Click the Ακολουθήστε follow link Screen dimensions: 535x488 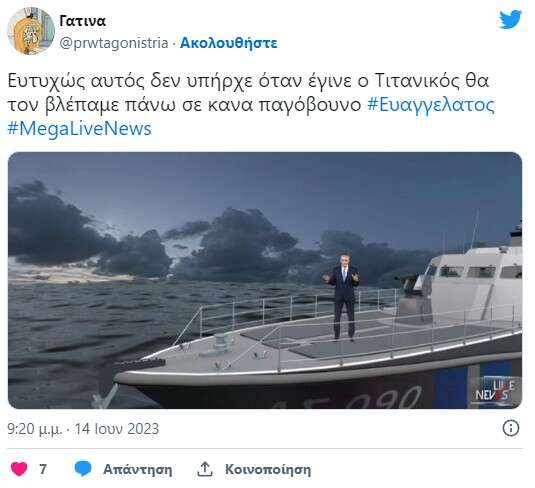tap(228, 43)
